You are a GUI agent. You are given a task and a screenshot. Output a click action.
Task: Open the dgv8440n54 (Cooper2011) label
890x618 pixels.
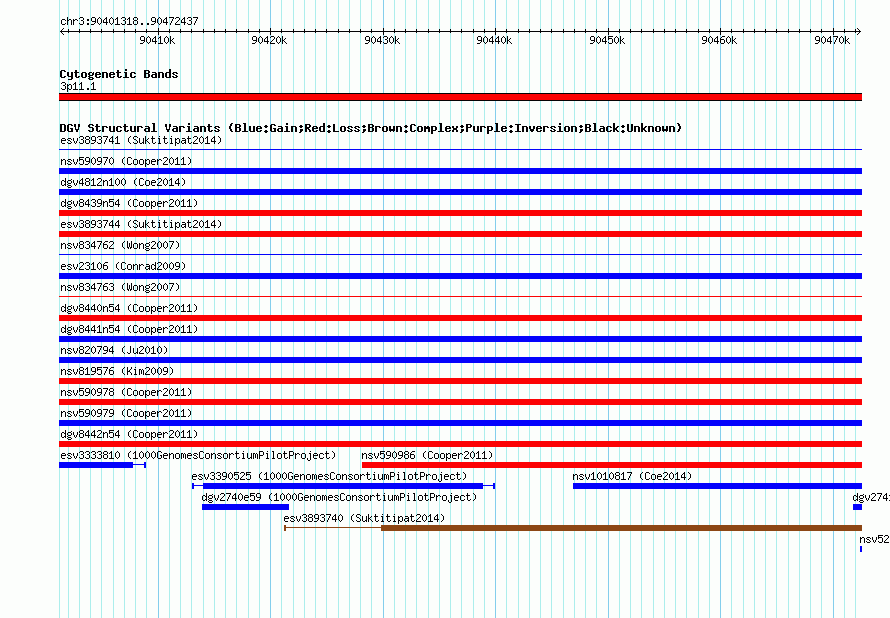[129, 308]
